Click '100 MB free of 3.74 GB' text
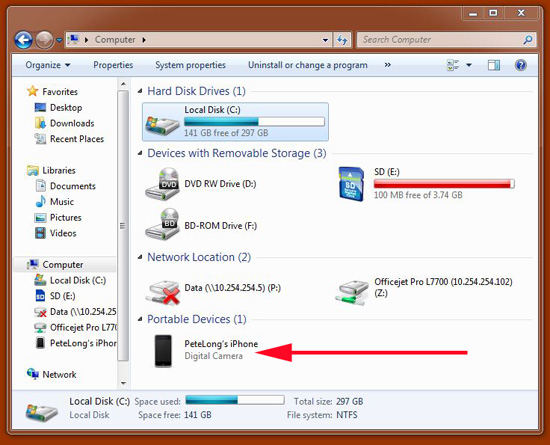 point(418,195)
